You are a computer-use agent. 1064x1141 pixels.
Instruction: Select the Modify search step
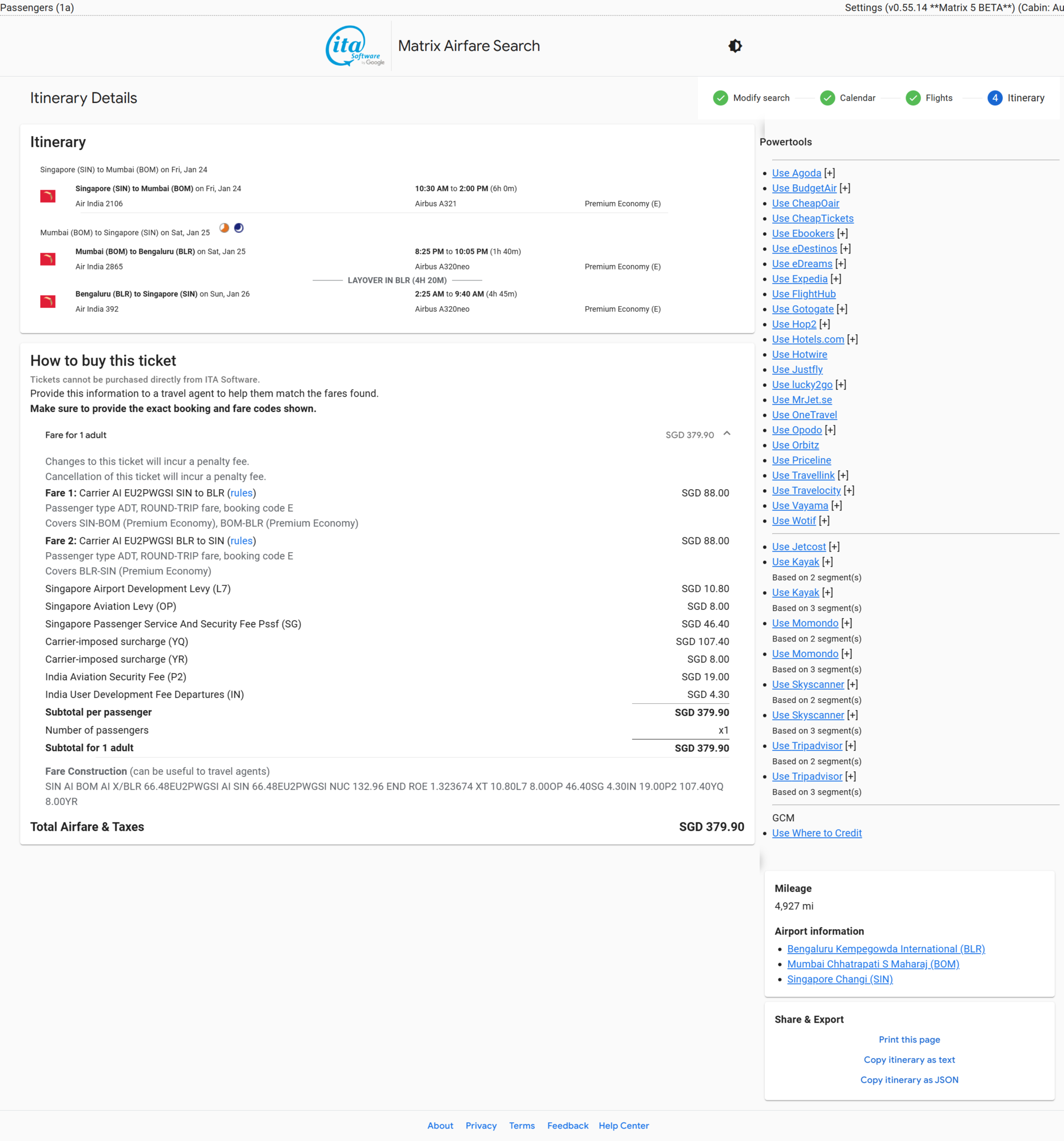tap(760, 98)
